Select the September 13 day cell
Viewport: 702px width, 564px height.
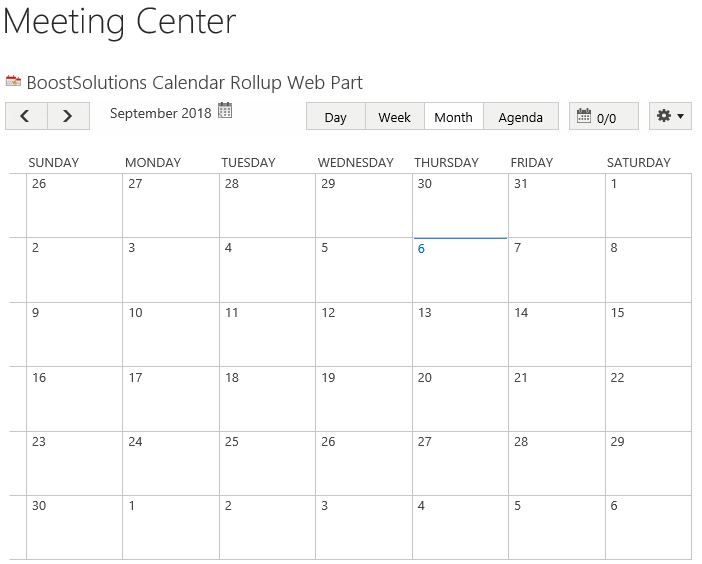click(460, 335)
